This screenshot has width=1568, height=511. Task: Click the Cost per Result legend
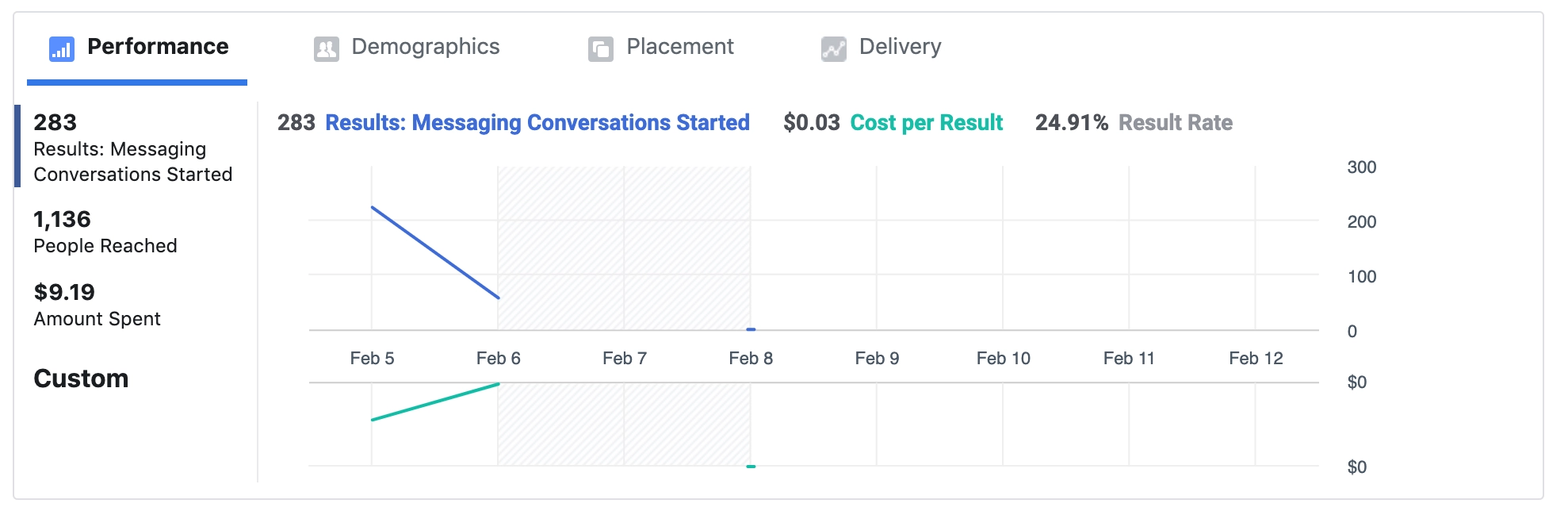[x=927, y=123]
